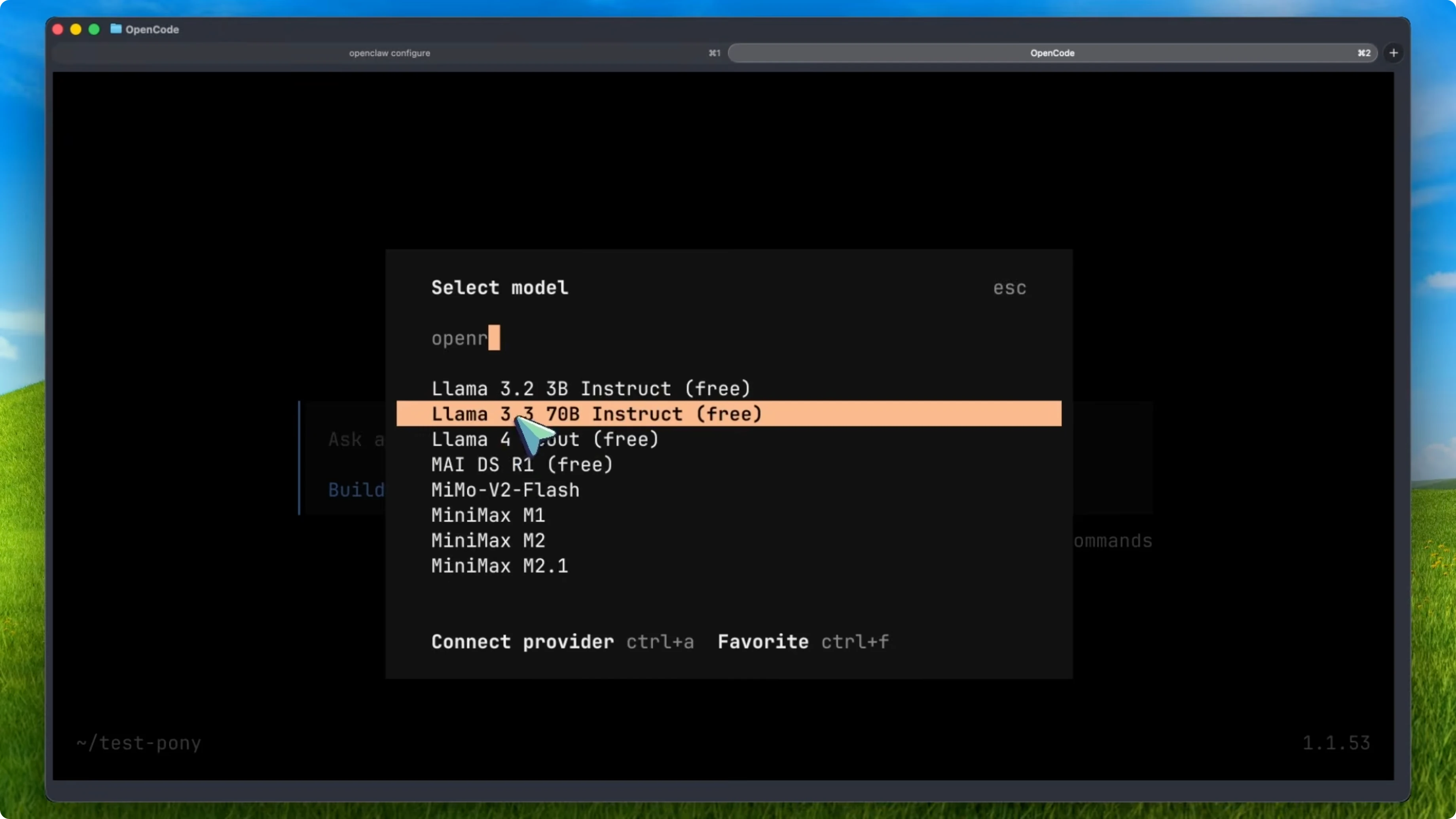The image size is (1456, 819).
Task: Switch to the openclaw configure tab
Action: [x=389, y=53]
